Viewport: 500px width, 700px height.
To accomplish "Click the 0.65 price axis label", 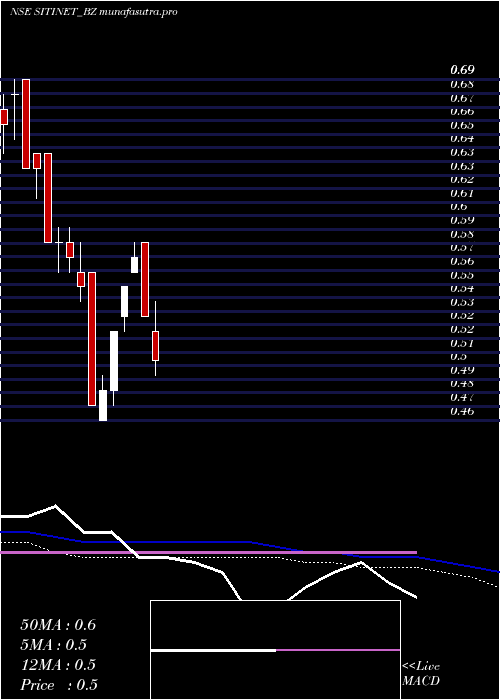I will pyautogui.click(x=462, y=125).
